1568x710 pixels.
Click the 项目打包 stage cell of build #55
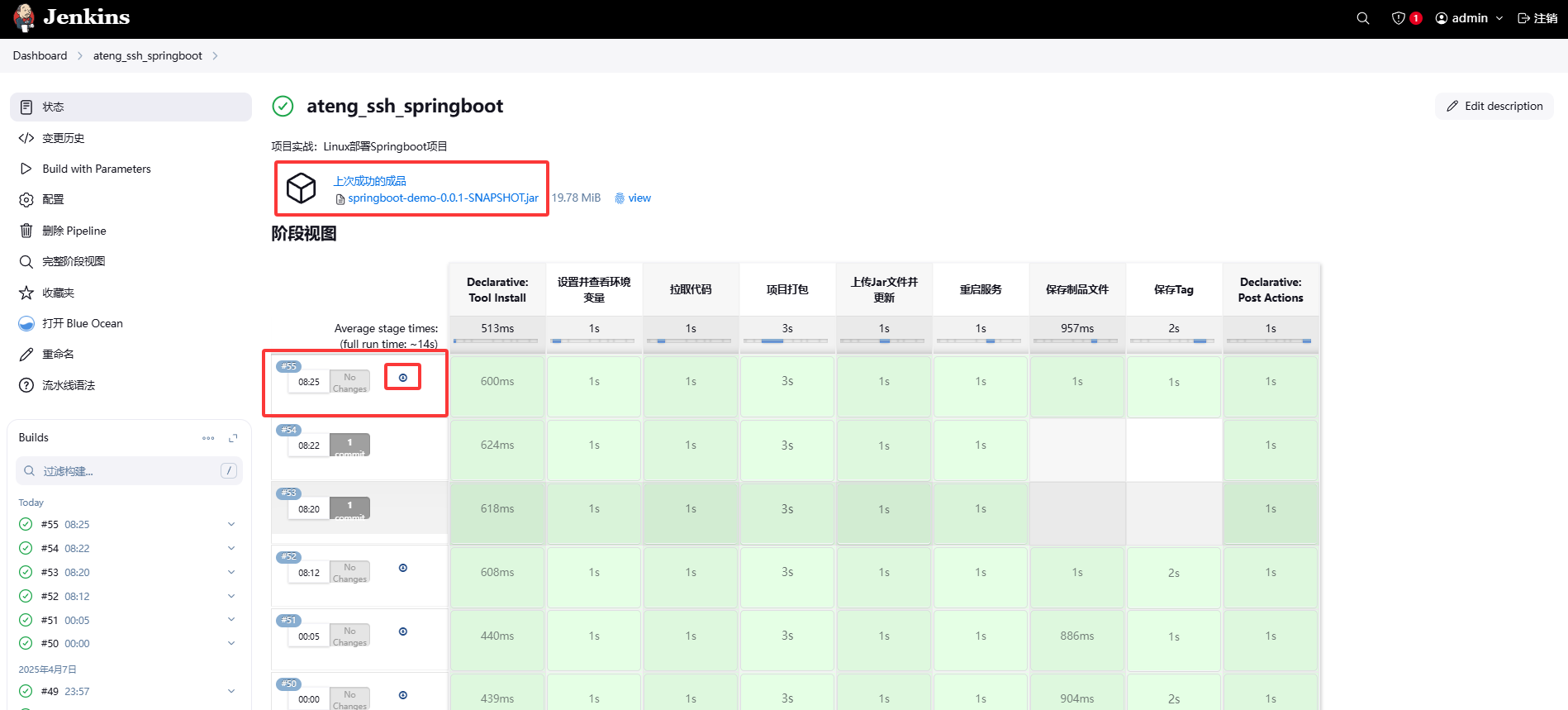(x=787, y=382)
